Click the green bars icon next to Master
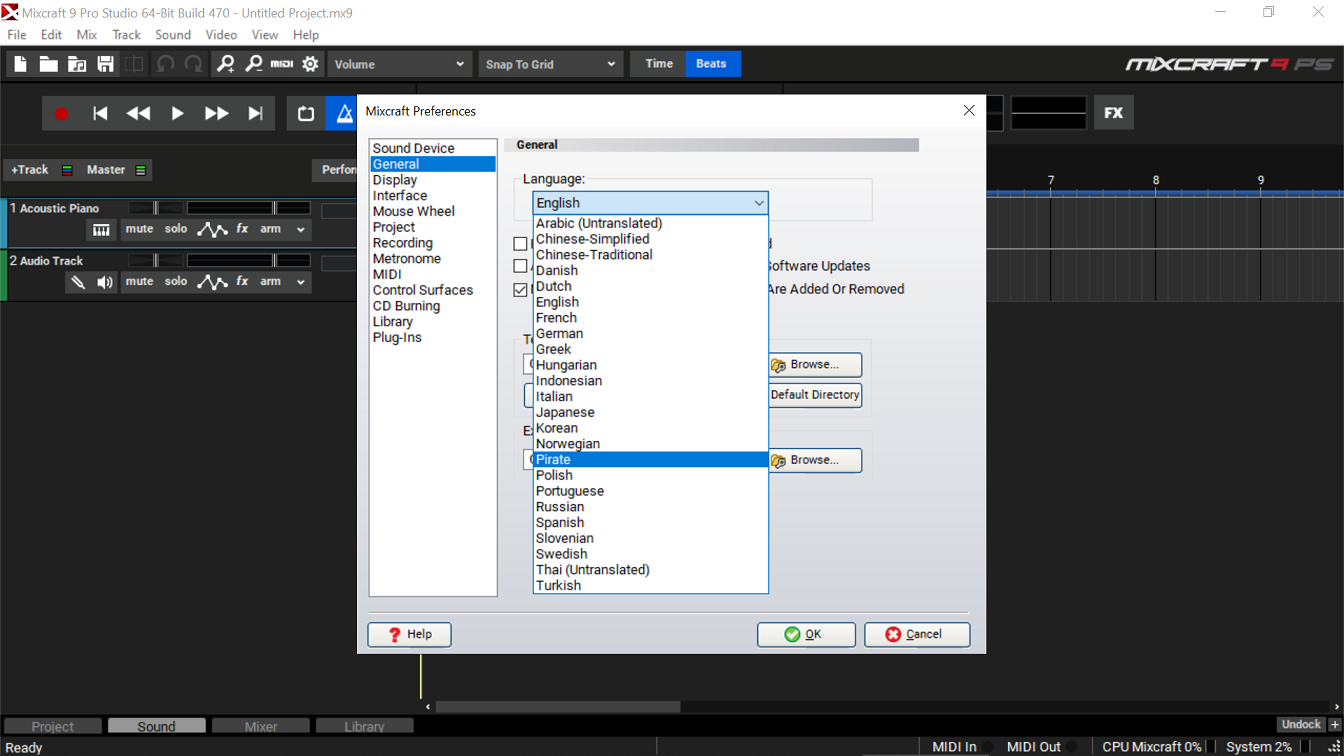This screenshot has height=756, width=1344. click(x=141, y=170)
